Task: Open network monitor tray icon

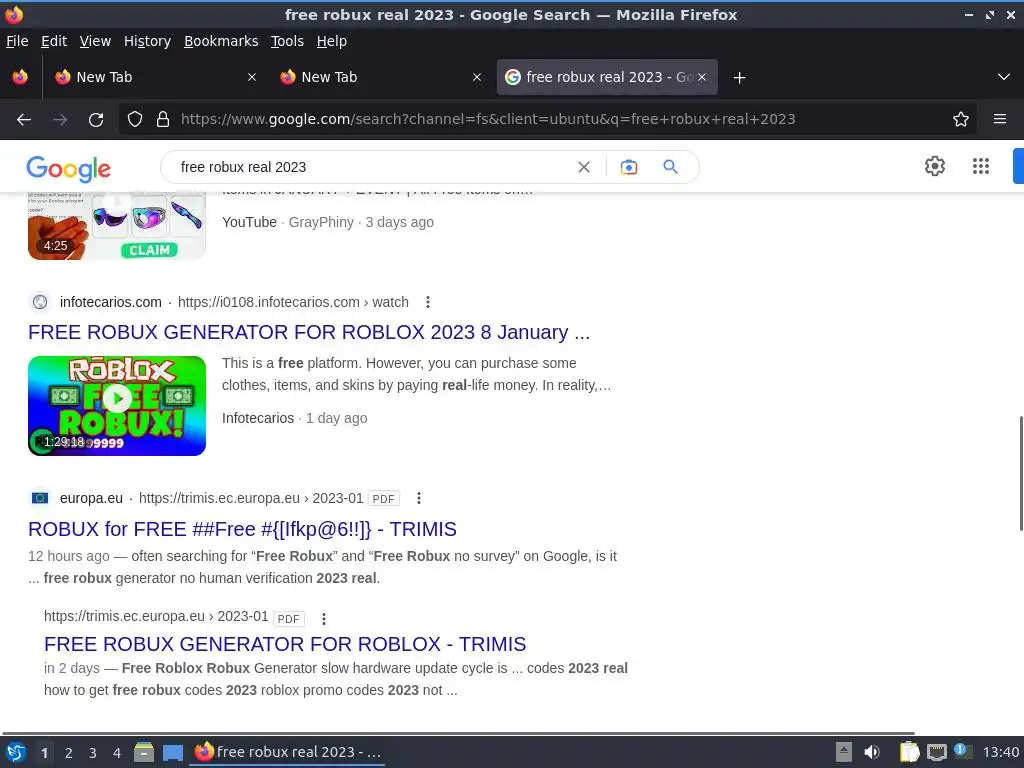Action: pyautogui.click(x=936, y=752)
